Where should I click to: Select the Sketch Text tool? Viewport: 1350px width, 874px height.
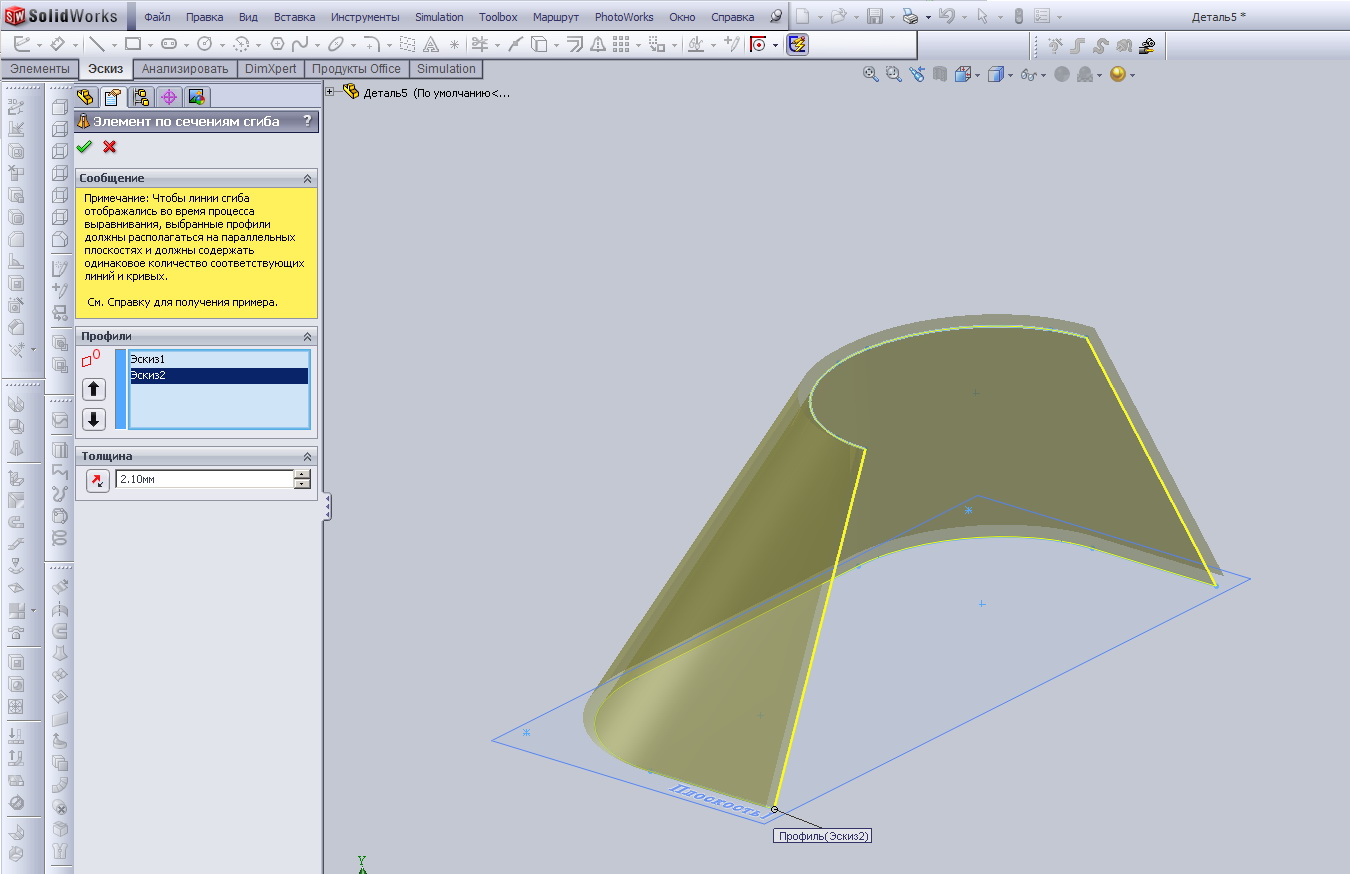[x=430, y=44]
